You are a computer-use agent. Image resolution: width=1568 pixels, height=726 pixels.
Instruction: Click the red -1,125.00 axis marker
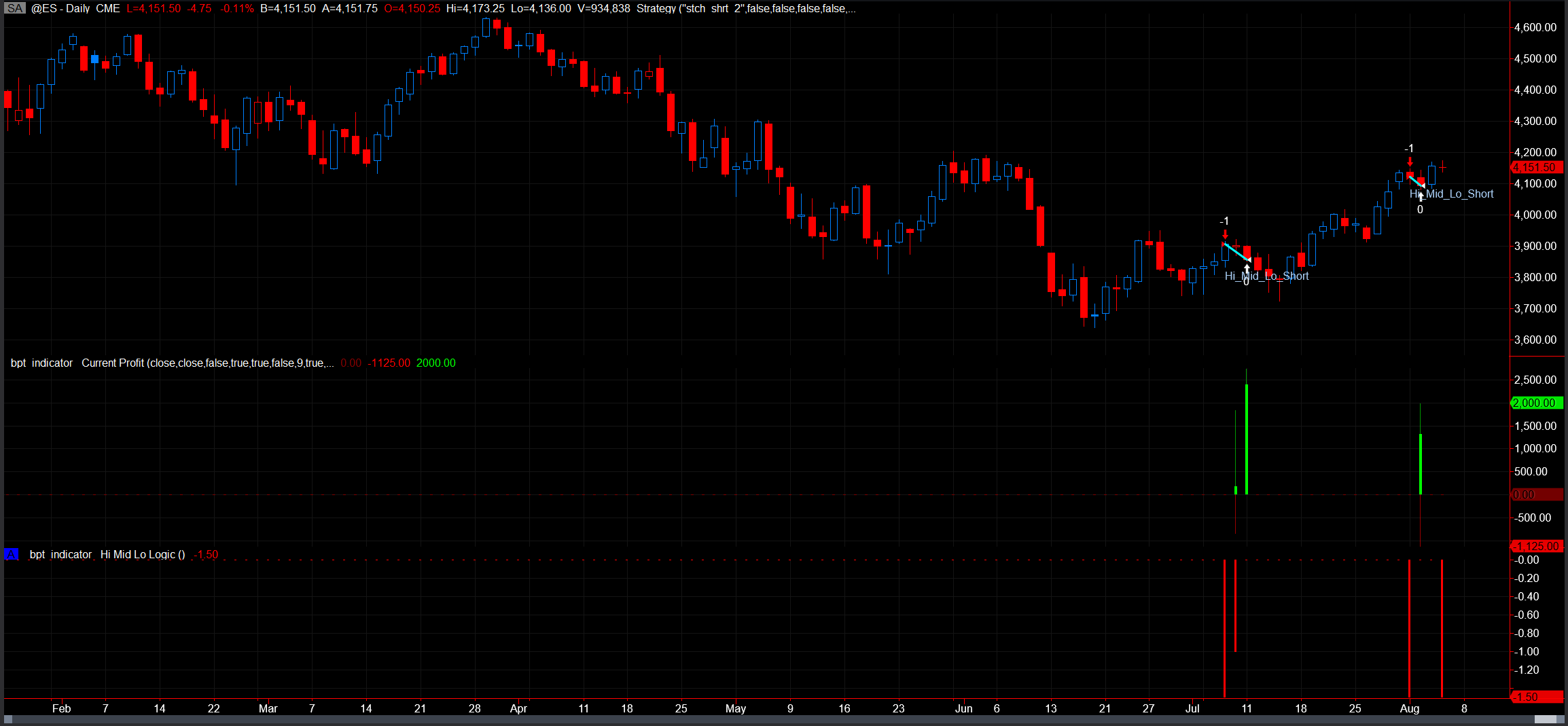[1537, 546]
